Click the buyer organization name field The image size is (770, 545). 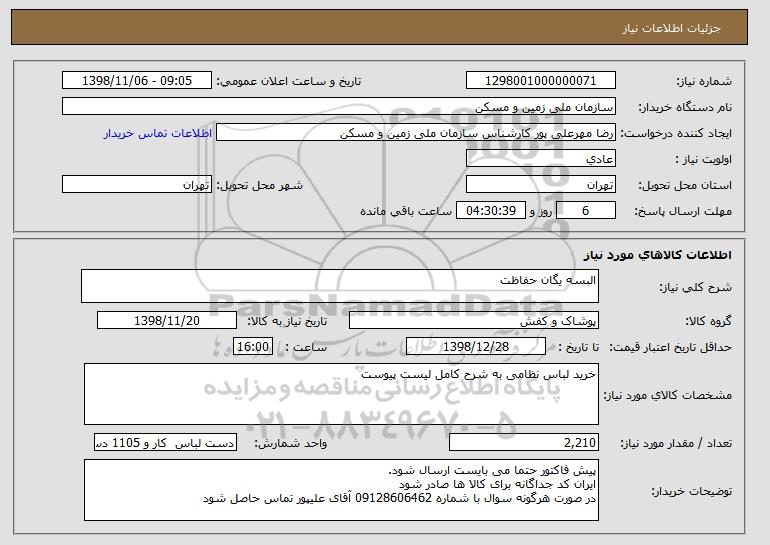(x=339, y=107)
